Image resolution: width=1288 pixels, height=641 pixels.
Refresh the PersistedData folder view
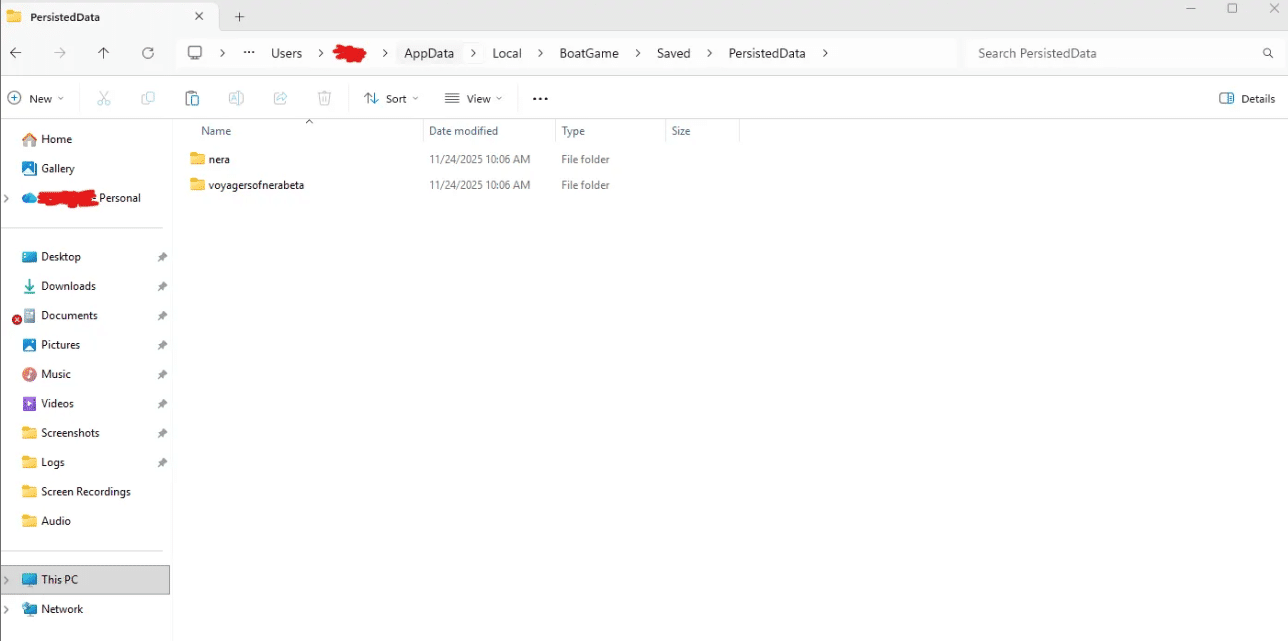pos(148,53)
